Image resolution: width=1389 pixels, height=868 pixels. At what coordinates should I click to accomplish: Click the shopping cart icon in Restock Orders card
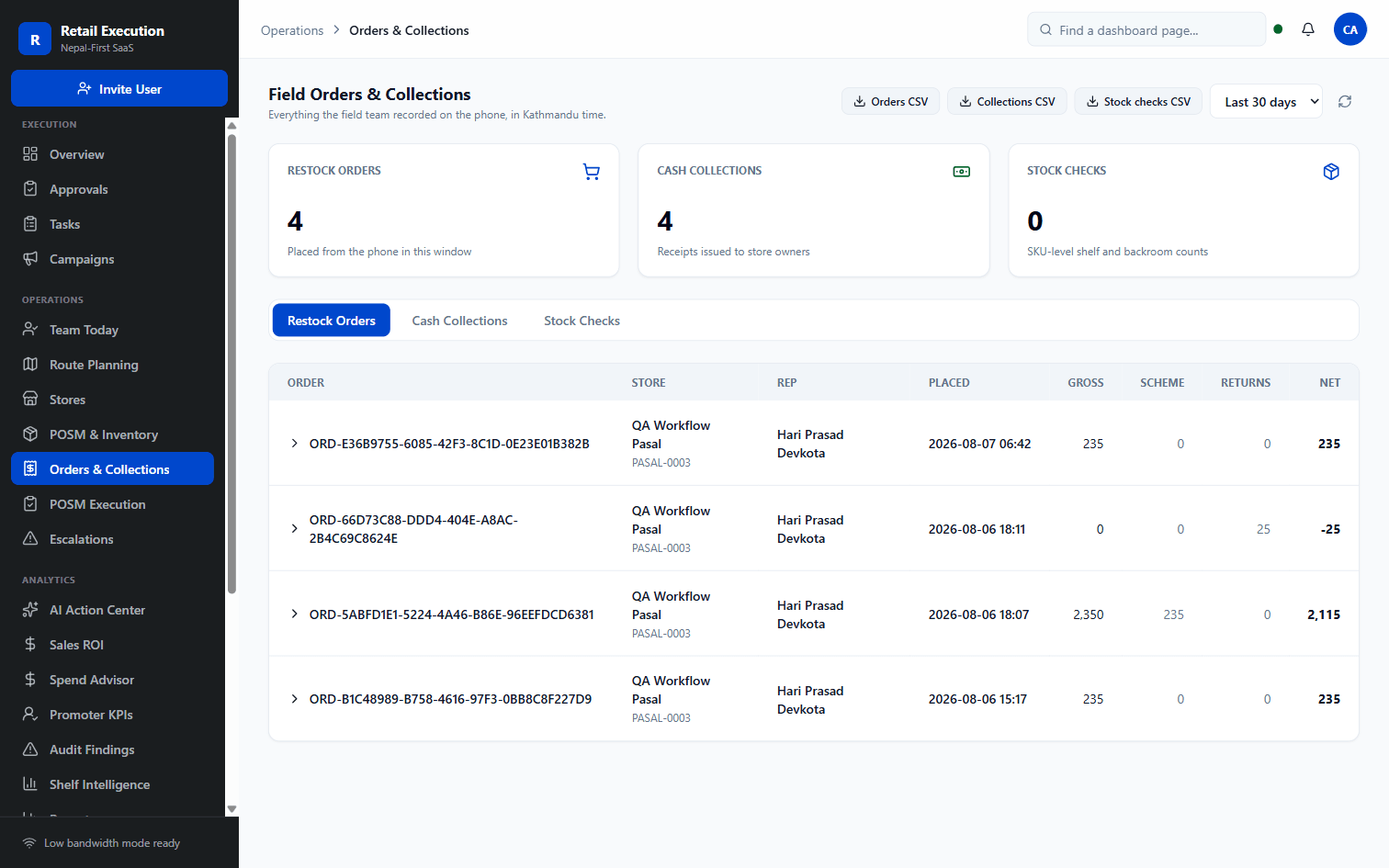pyautogui.click(x=592, y=172)
